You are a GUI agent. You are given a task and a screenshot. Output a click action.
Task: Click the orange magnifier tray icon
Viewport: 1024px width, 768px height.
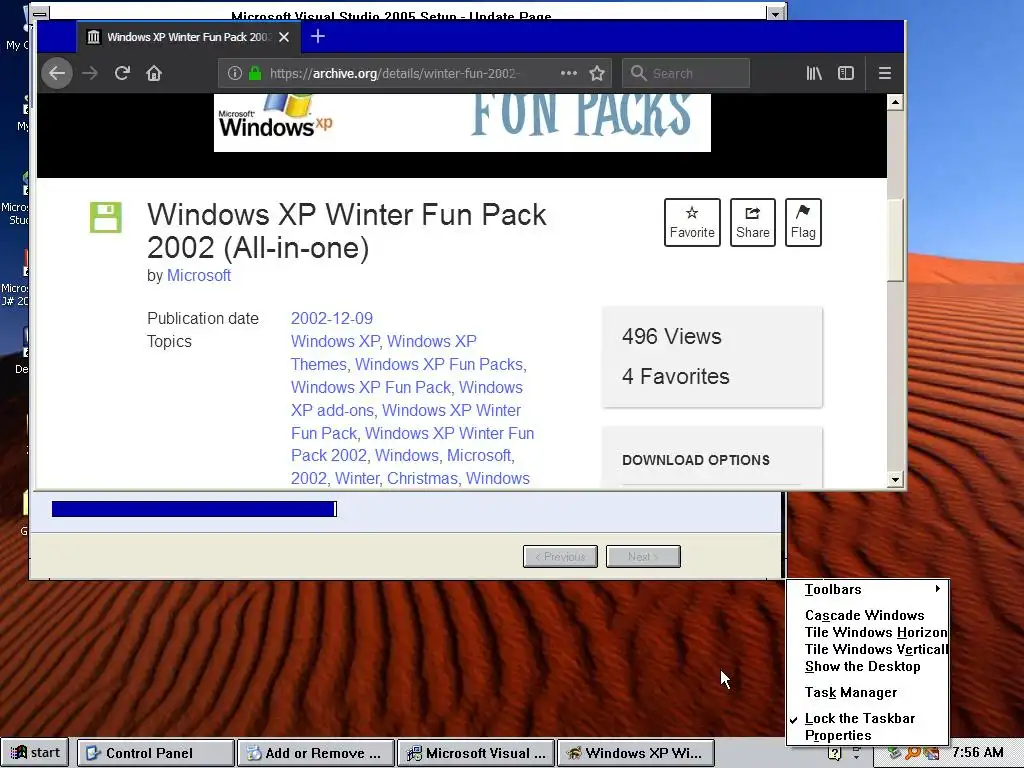(x=913, y=753)
